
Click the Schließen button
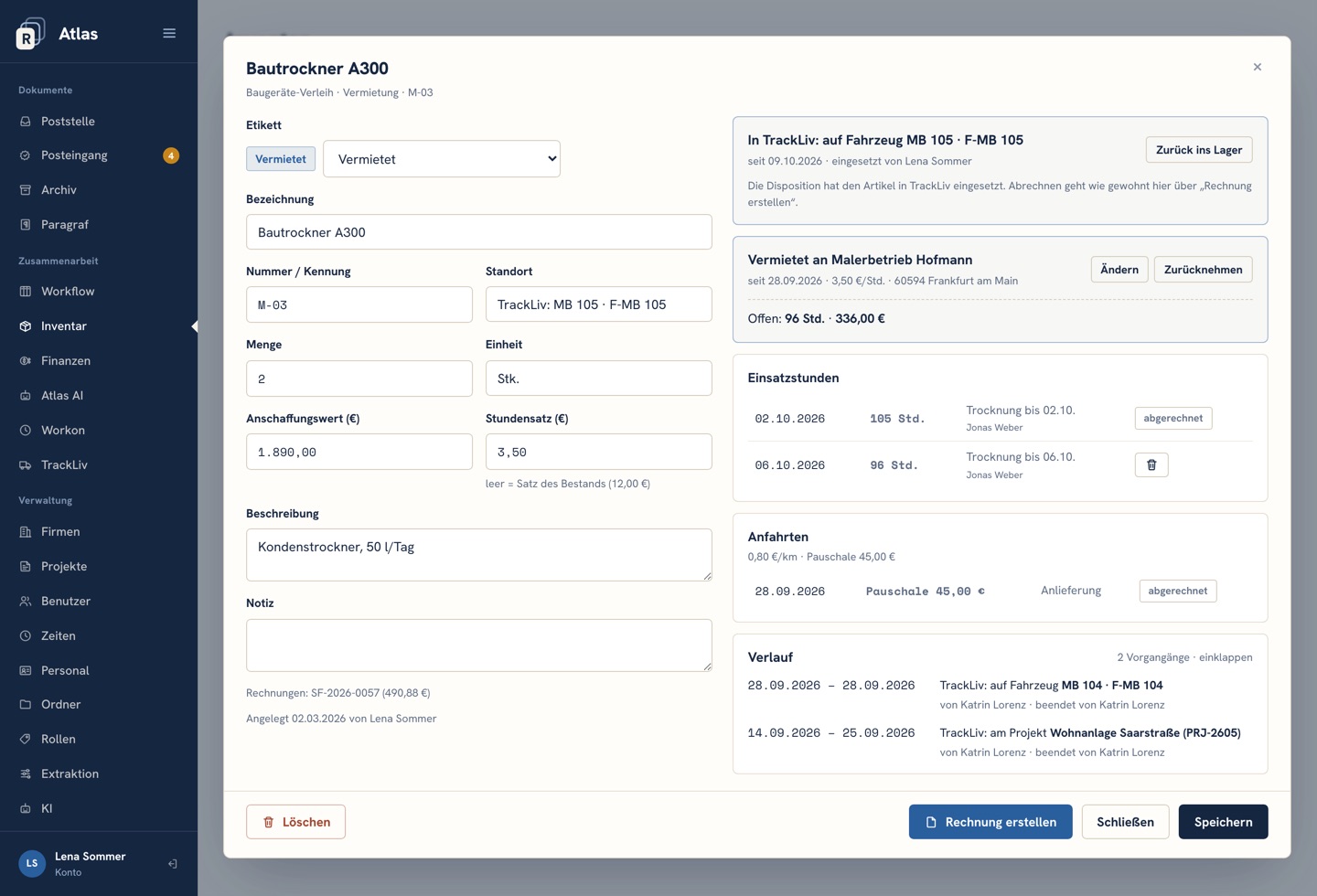click(1125, 822)
